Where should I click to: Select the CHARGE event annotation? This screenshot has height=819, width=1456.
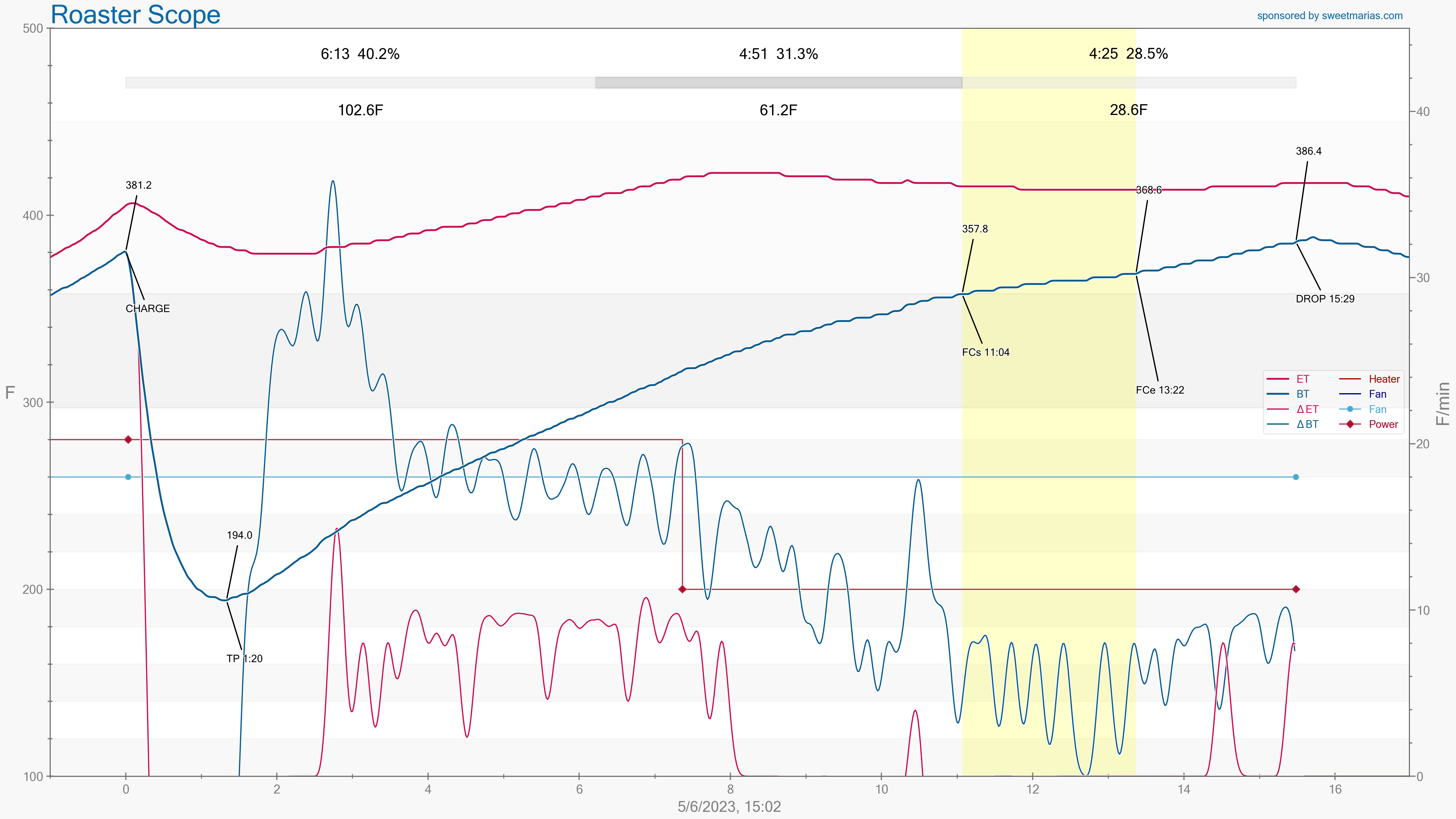pos(147,308)
